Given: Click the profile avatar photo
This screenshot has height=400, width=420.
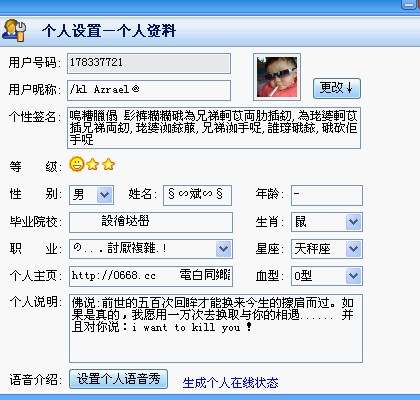Looking at the screenshot, I should [277, 77].
